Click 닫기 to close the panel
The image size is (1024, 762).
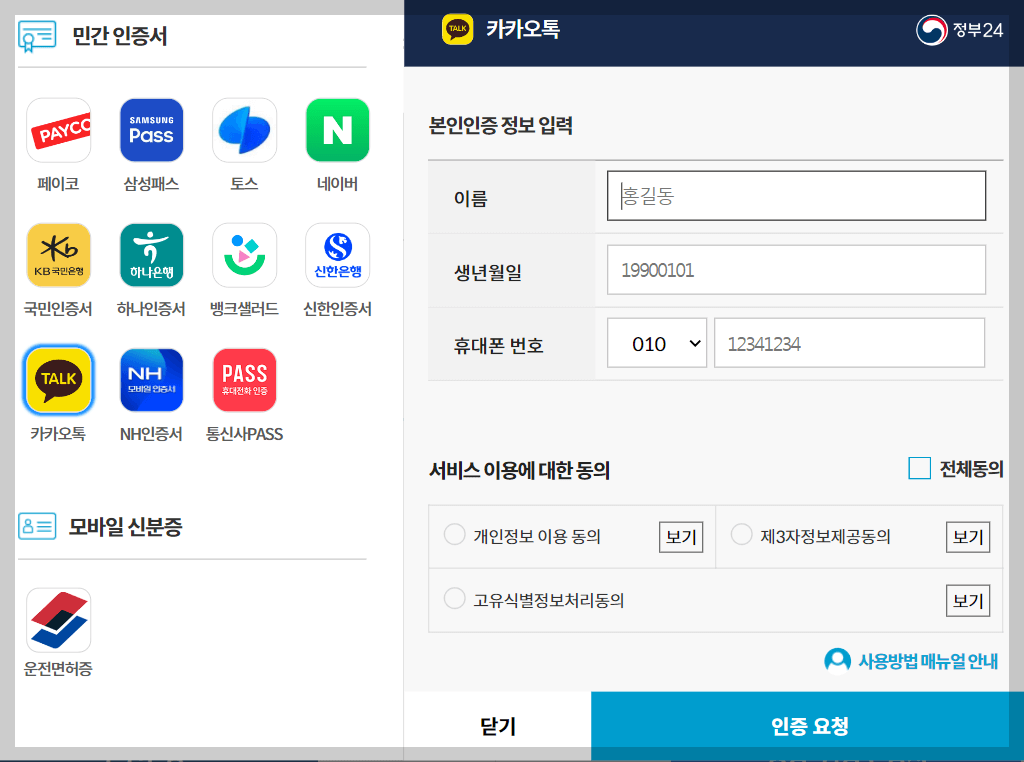coord(497,726)
